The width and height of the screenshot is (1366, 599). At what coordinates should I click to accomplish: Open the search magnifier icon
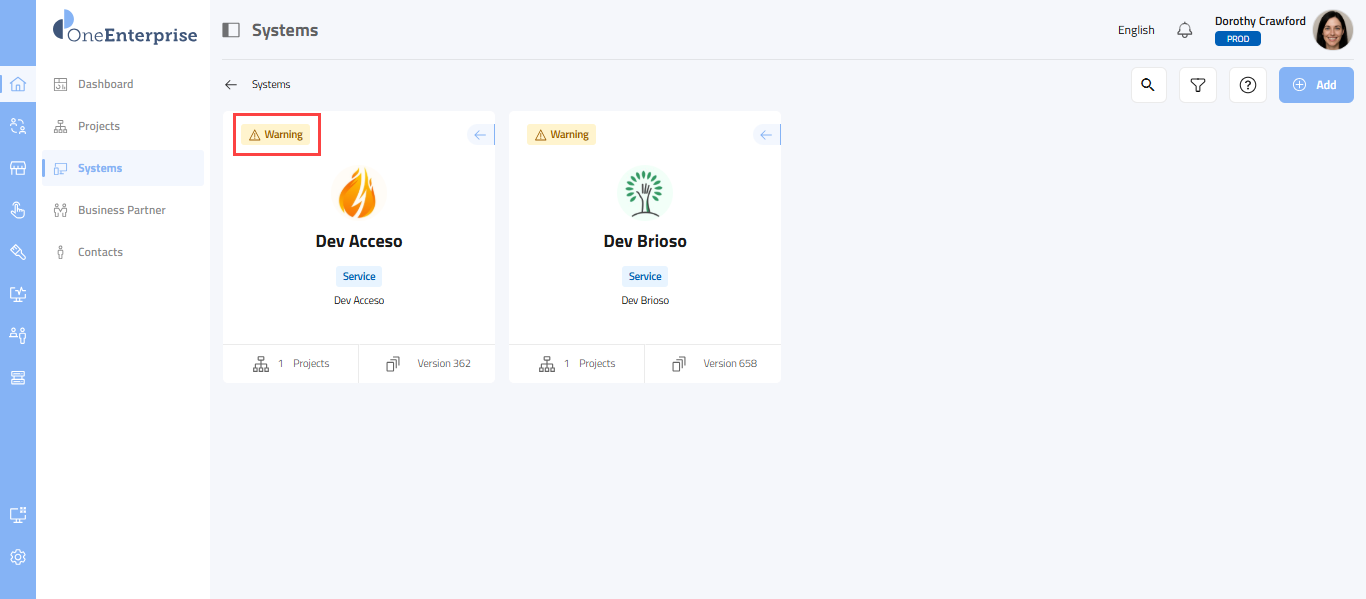coord(1149,85)
